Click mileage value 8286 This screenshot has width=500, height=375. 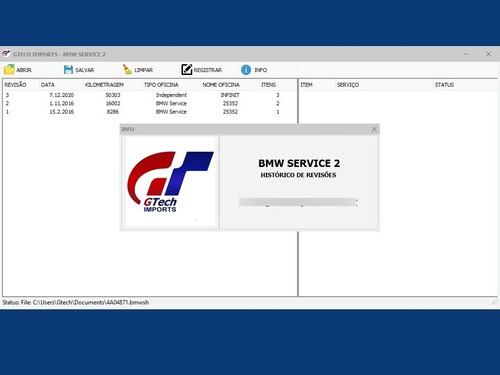pyautogui.click(x=113, y=112)
